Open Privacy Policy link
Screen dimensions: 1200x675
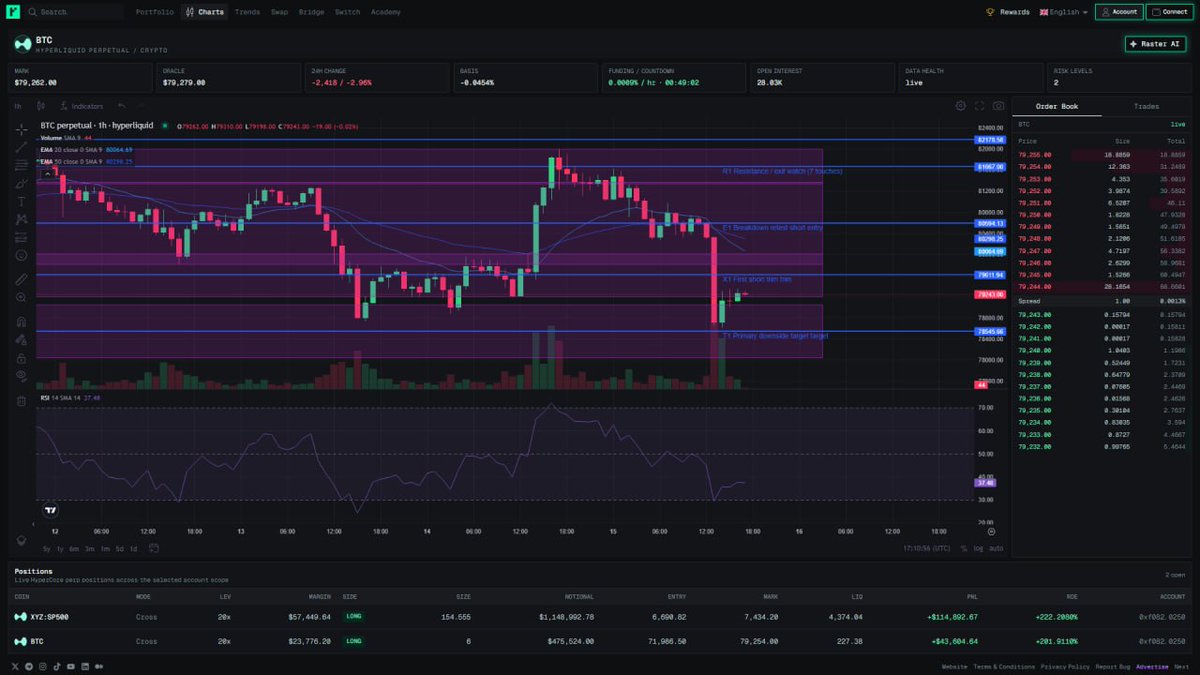(1065, 666)
